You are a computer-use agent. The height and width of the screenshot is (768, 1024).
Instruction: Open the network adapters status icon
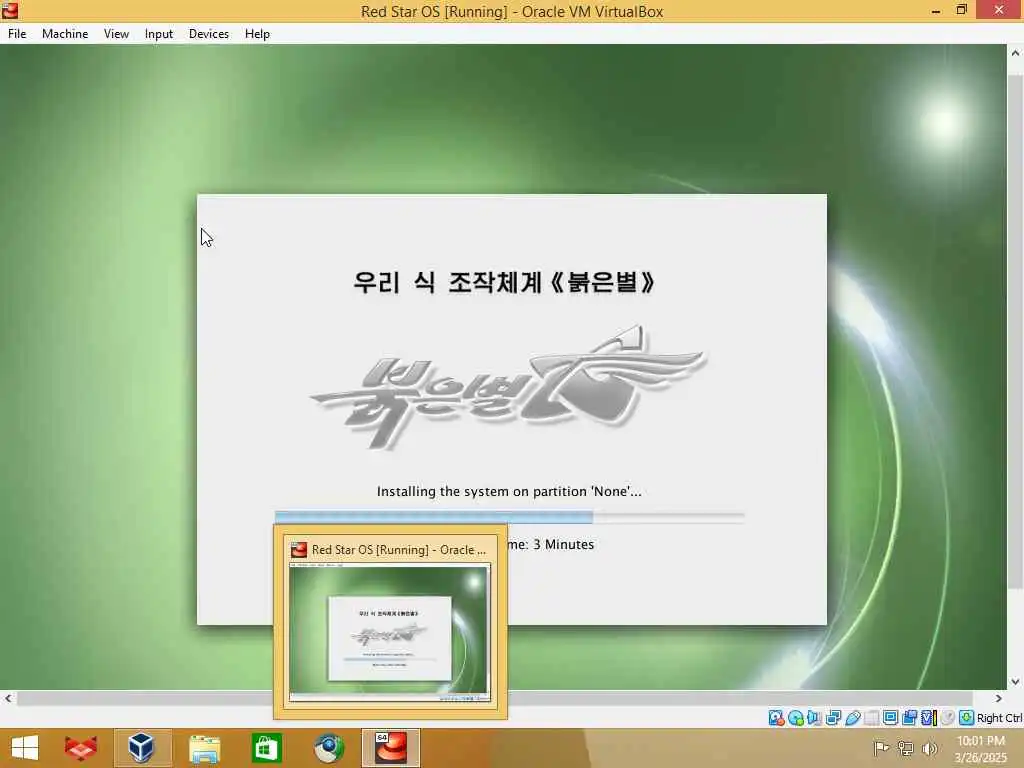833,718
